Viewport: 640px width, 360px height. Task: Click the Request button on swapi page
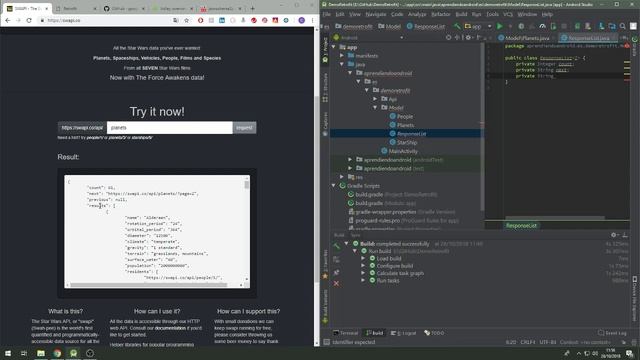pos(244,128)
